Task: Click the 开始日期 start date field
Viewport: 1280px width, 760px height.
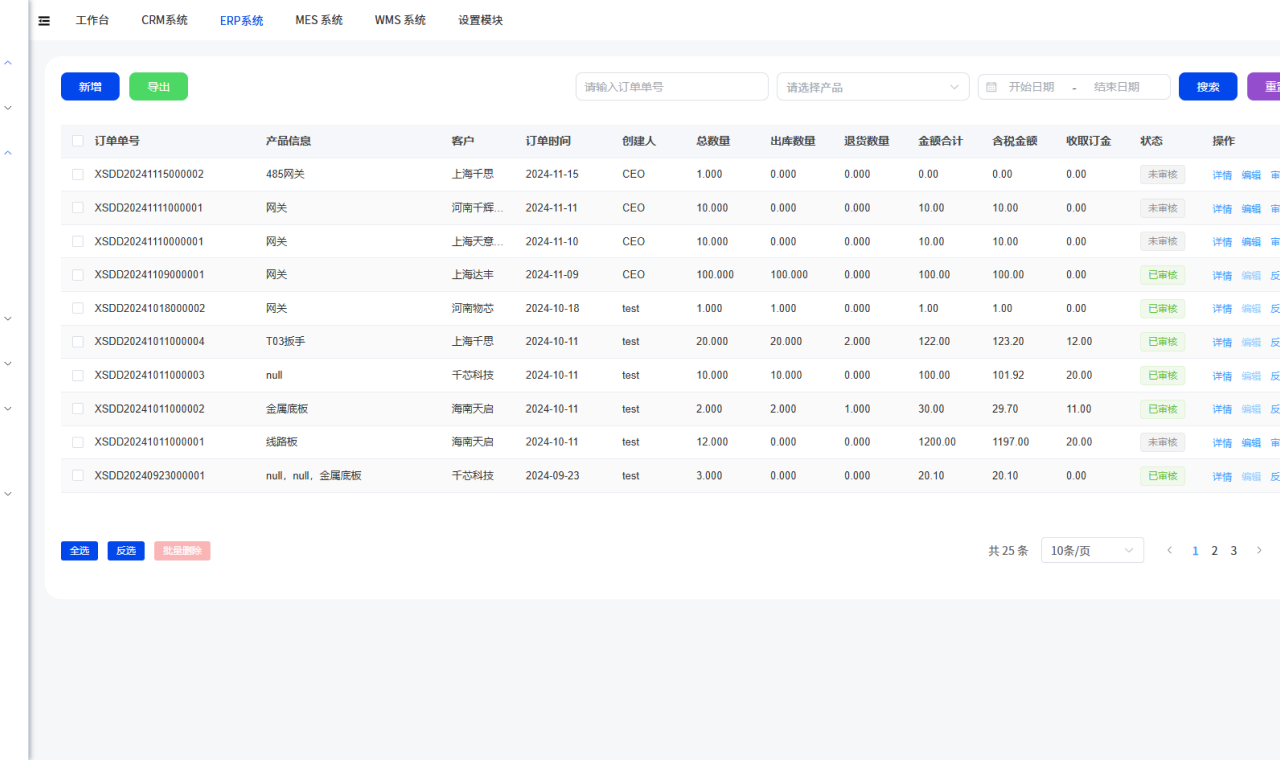Action: (x=1031, y=87)
